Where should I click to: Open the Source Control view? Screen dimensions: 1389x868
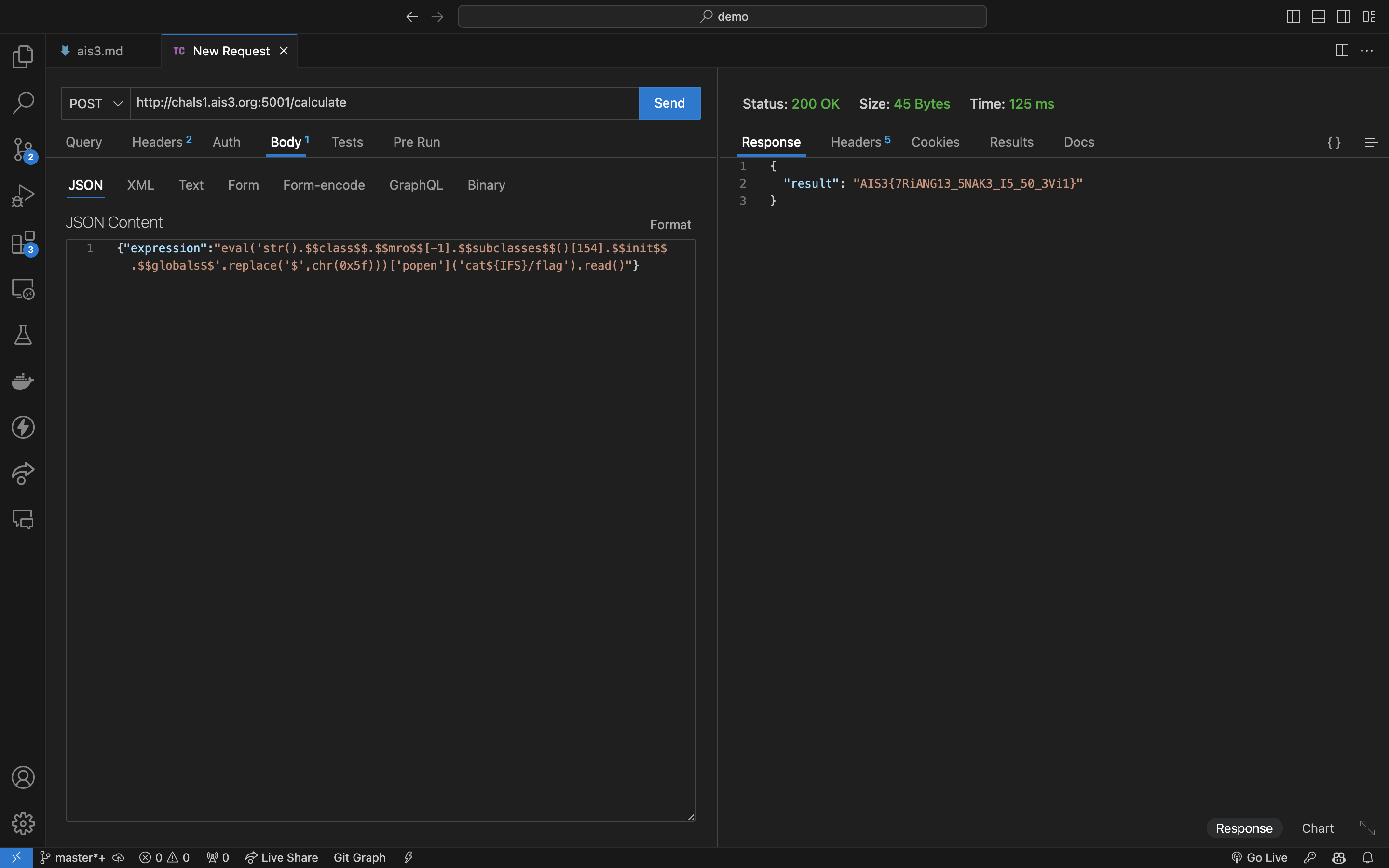[x=23, y=149]
